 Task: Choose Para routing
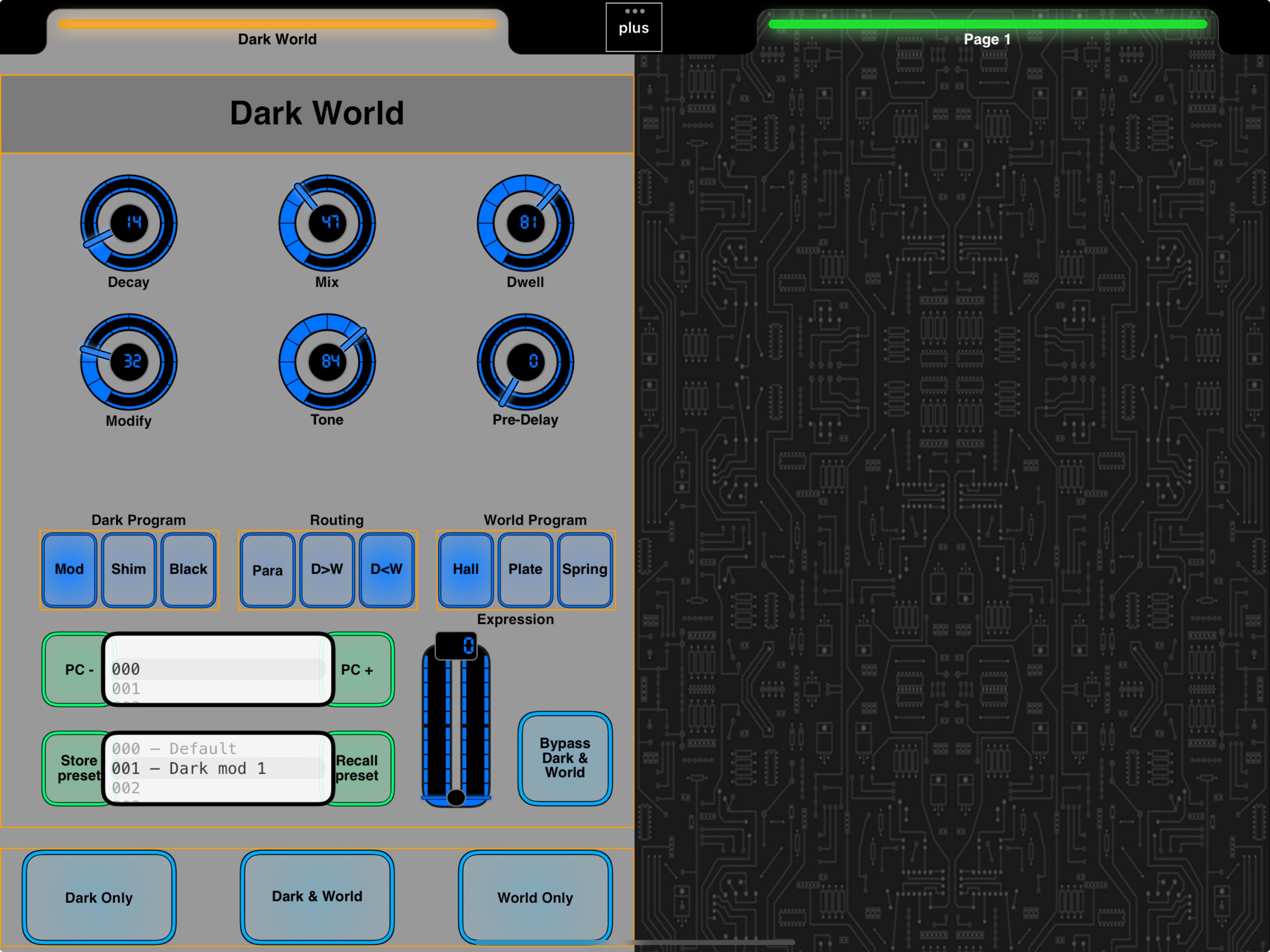pyautogui.click(x=268, y=569)
